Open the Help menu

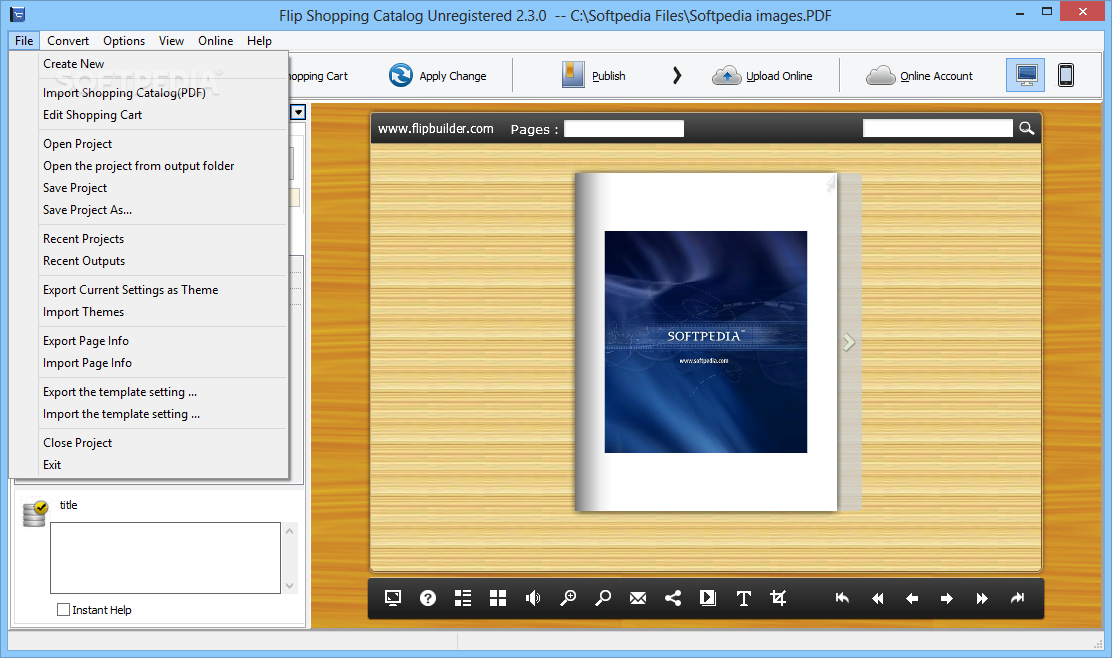260,40
